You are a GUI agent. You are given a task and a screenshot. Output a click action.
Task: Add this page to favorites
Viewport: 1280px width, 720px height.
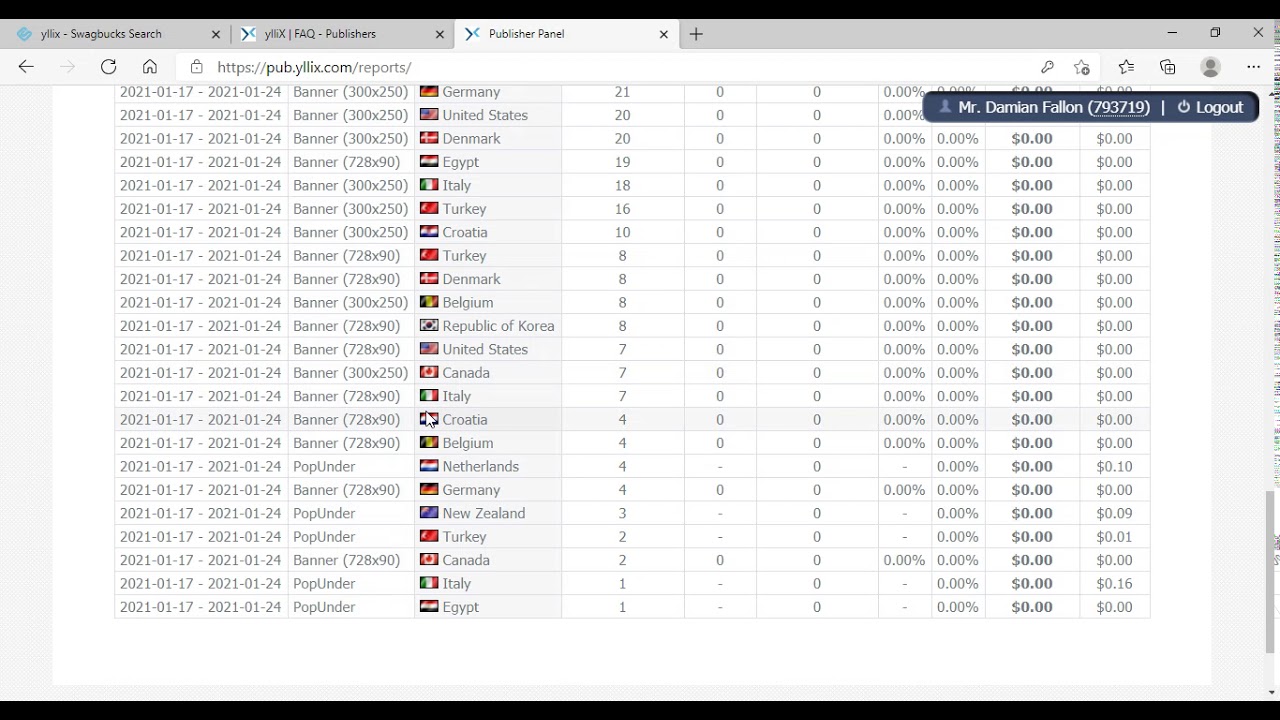click(1082, 67)
